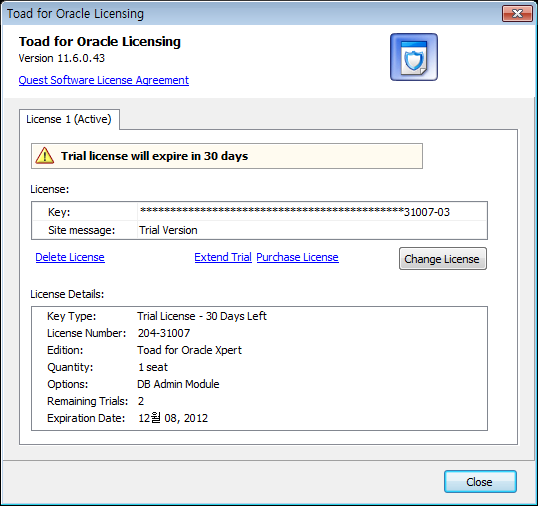
Task: Click the 'Key:' label
Action: pyautogui.click(x=59, y=212)
